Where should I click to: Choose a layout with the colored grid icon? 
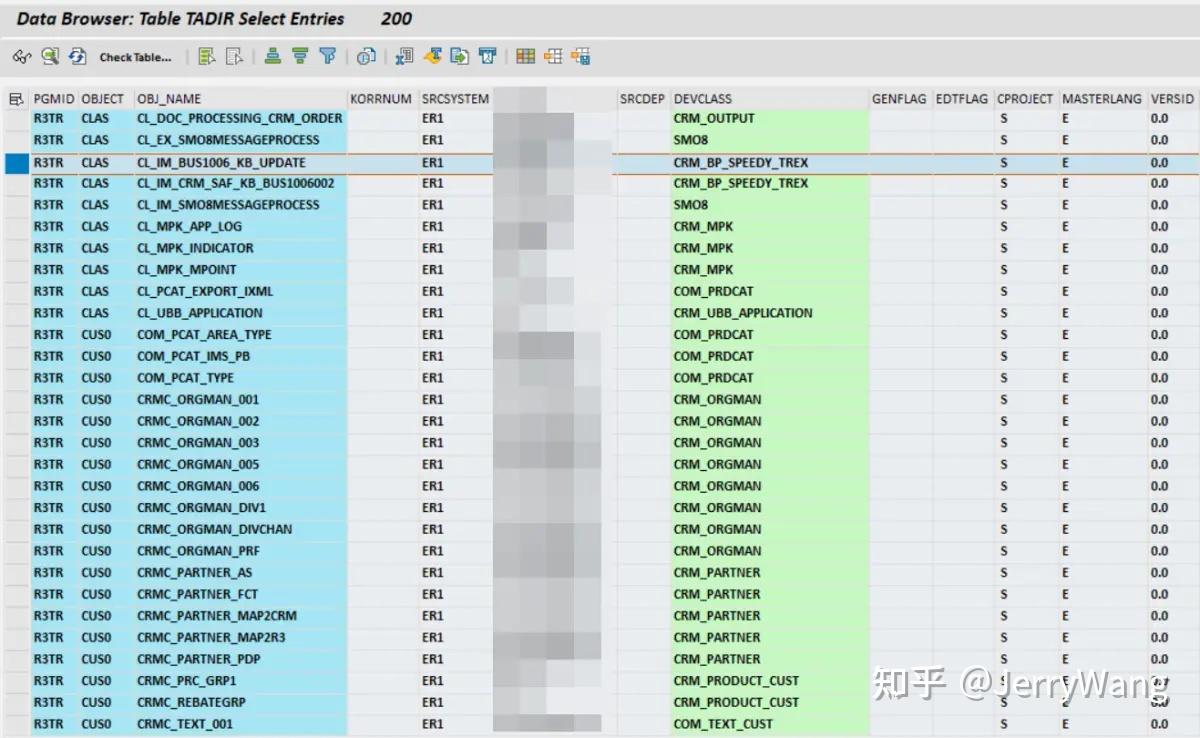pos(525,56)
